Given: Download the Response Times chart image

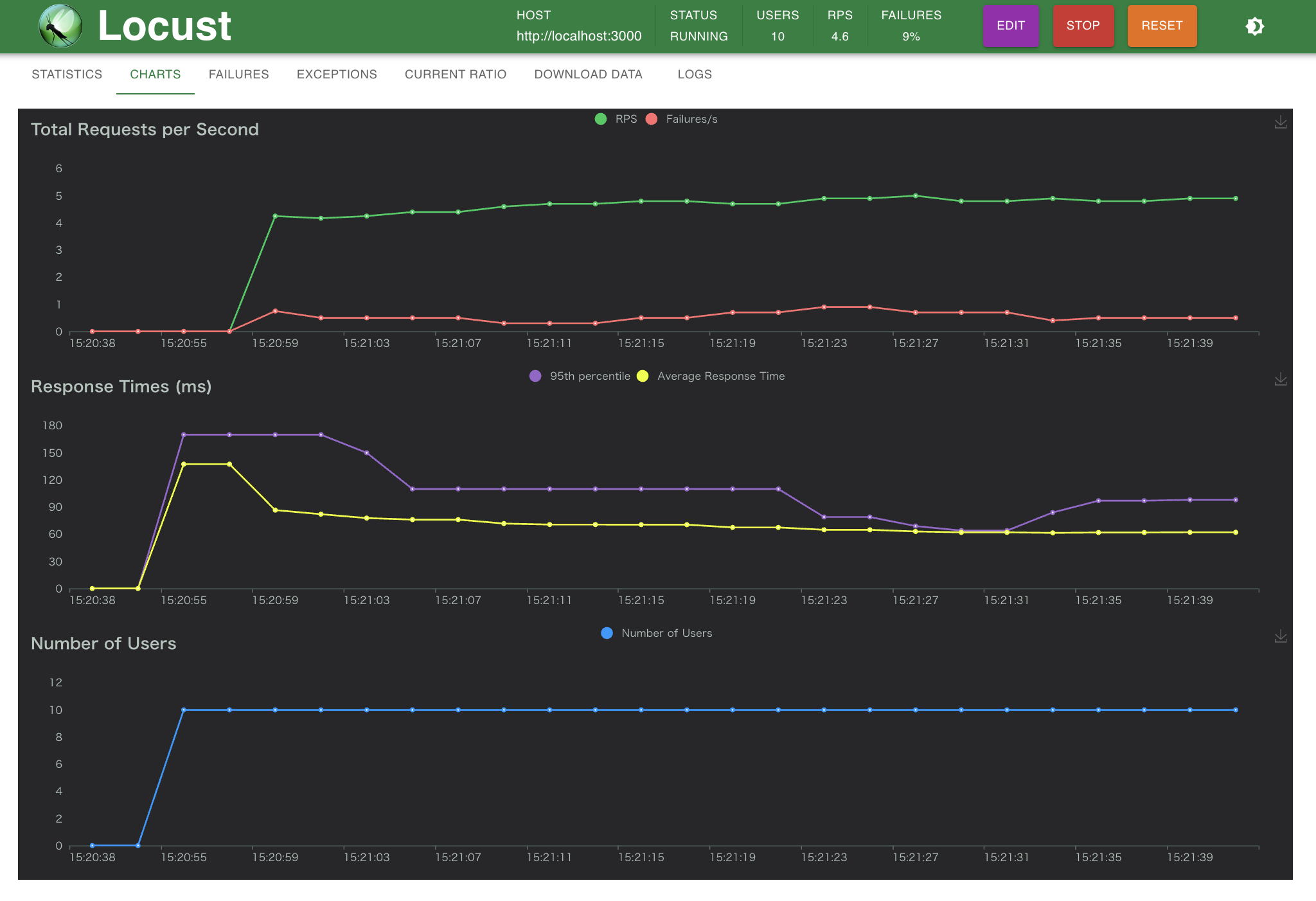Looking at the screenshot, I should [1280, 379].
